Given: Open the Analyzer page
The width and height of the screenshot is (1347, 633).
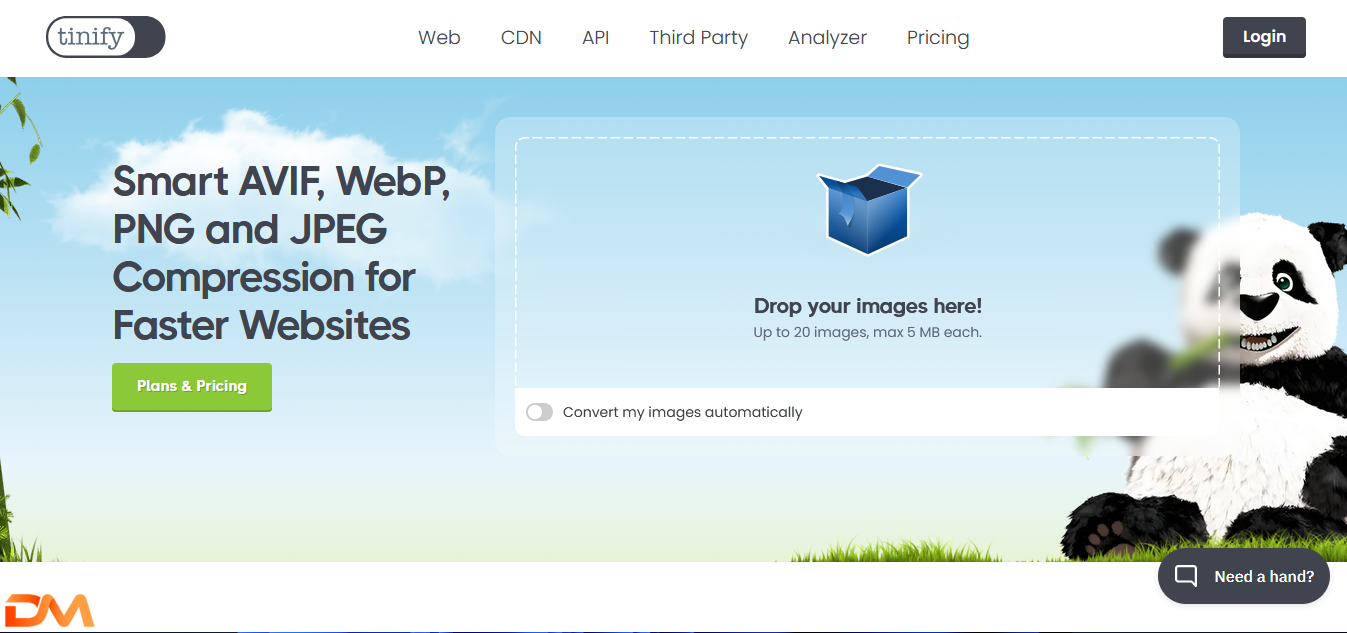Looking at the screenshot, I should tap(827, 38).
